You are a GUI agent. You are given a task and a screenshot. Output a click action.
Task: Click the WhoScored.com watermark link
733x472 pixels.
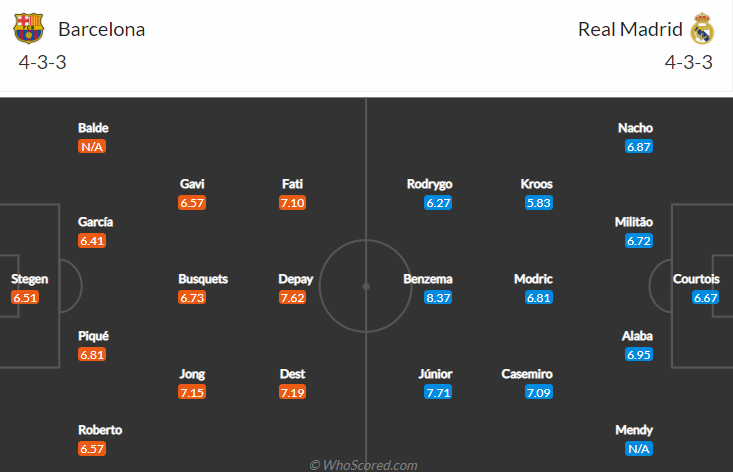coord(364,465)
